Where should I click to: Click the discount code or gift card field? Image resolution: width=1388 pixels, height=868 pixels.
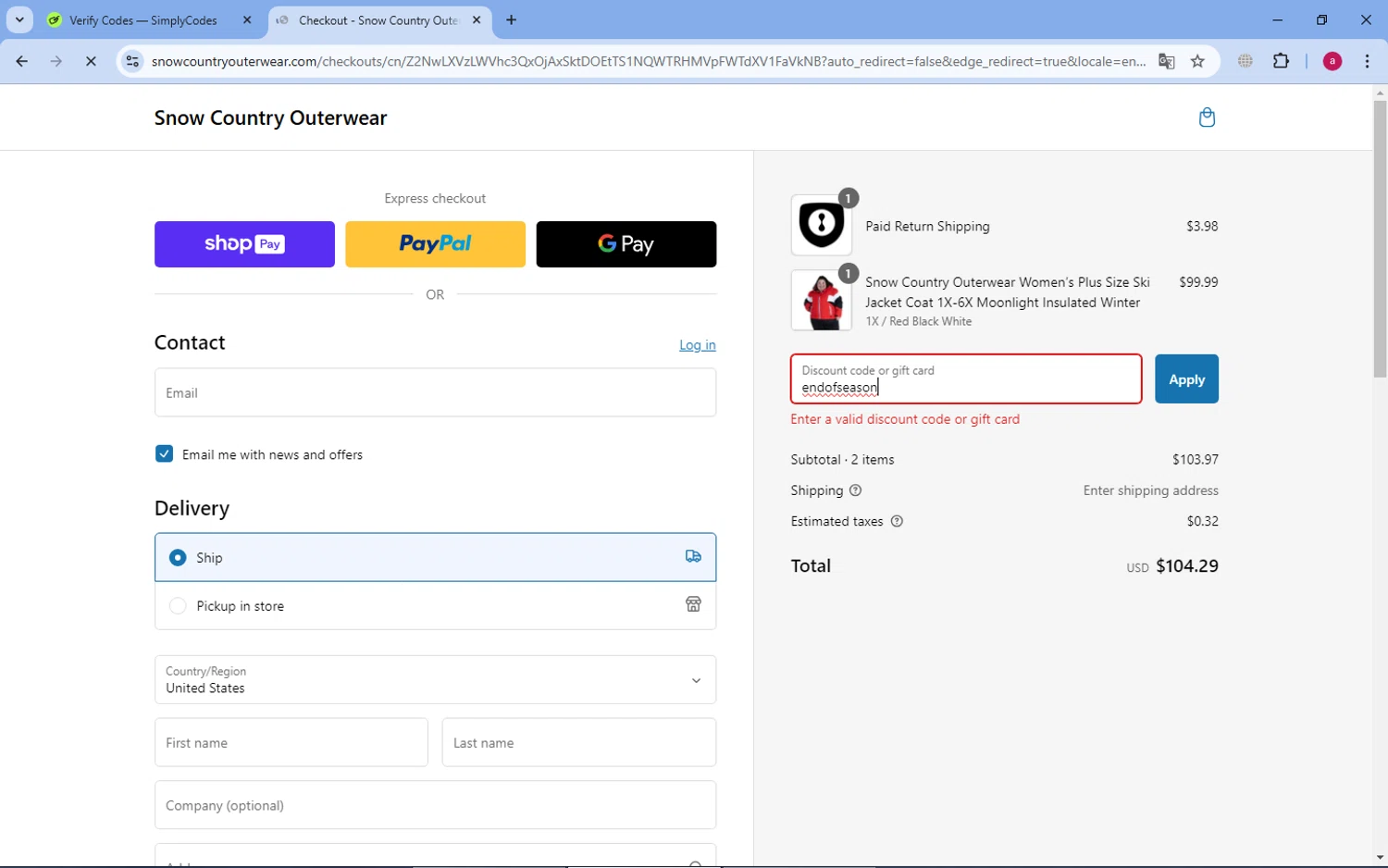coord(966,379)
